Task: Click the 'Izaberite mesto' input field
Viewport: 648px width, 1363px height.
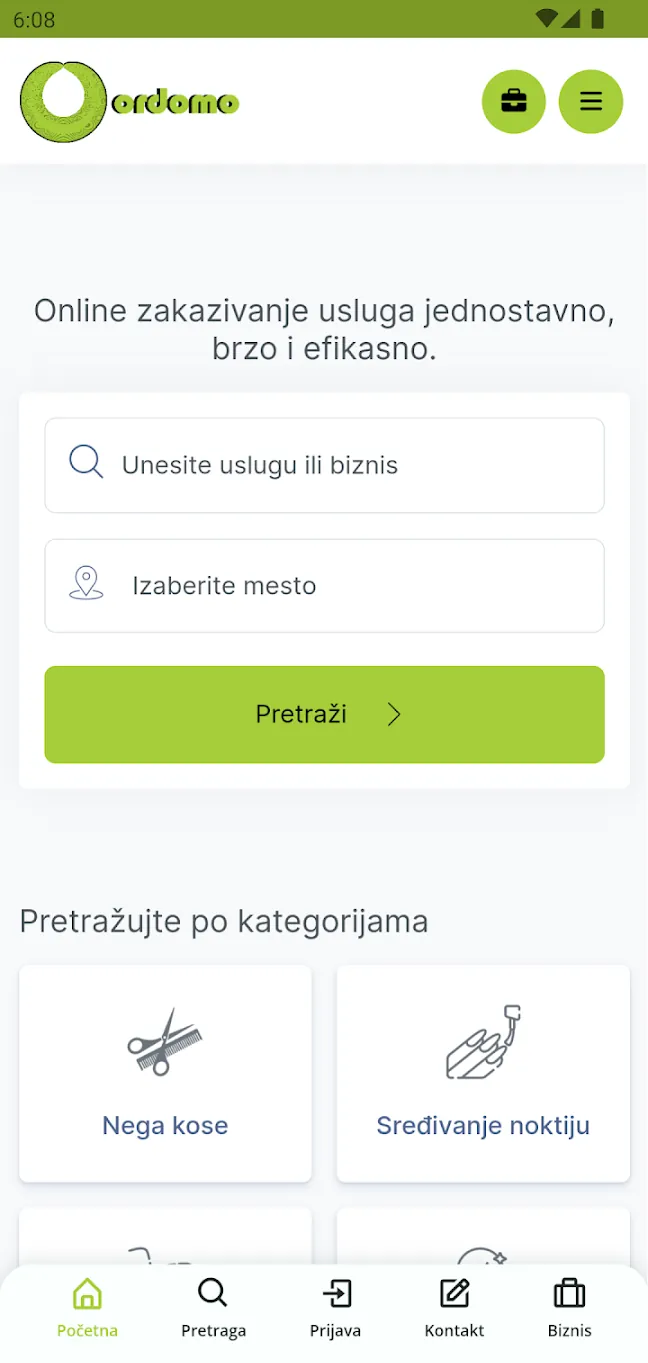Action: pyautogui.click(x=324, y=585)
